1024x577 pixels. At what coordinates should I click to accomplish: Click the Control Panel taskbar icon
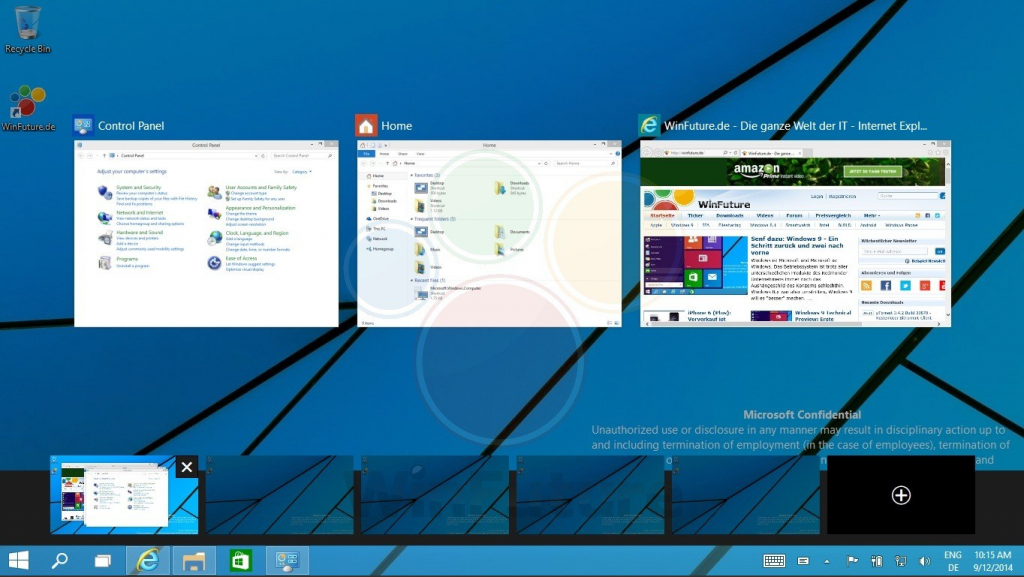(x=287, y=560)
